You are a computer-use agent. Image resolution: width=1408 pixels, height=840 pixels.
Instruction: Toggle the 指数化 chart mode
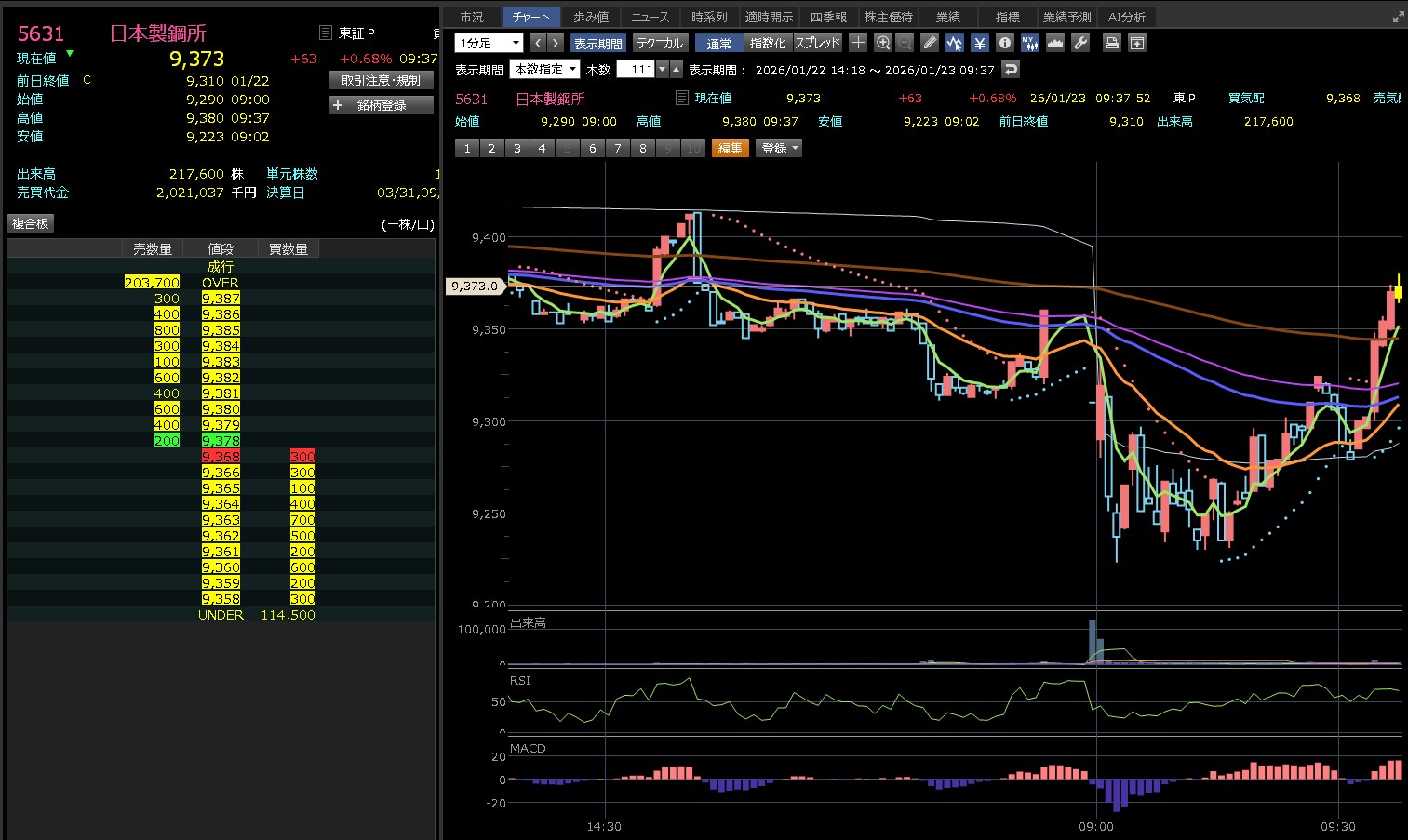768,43
